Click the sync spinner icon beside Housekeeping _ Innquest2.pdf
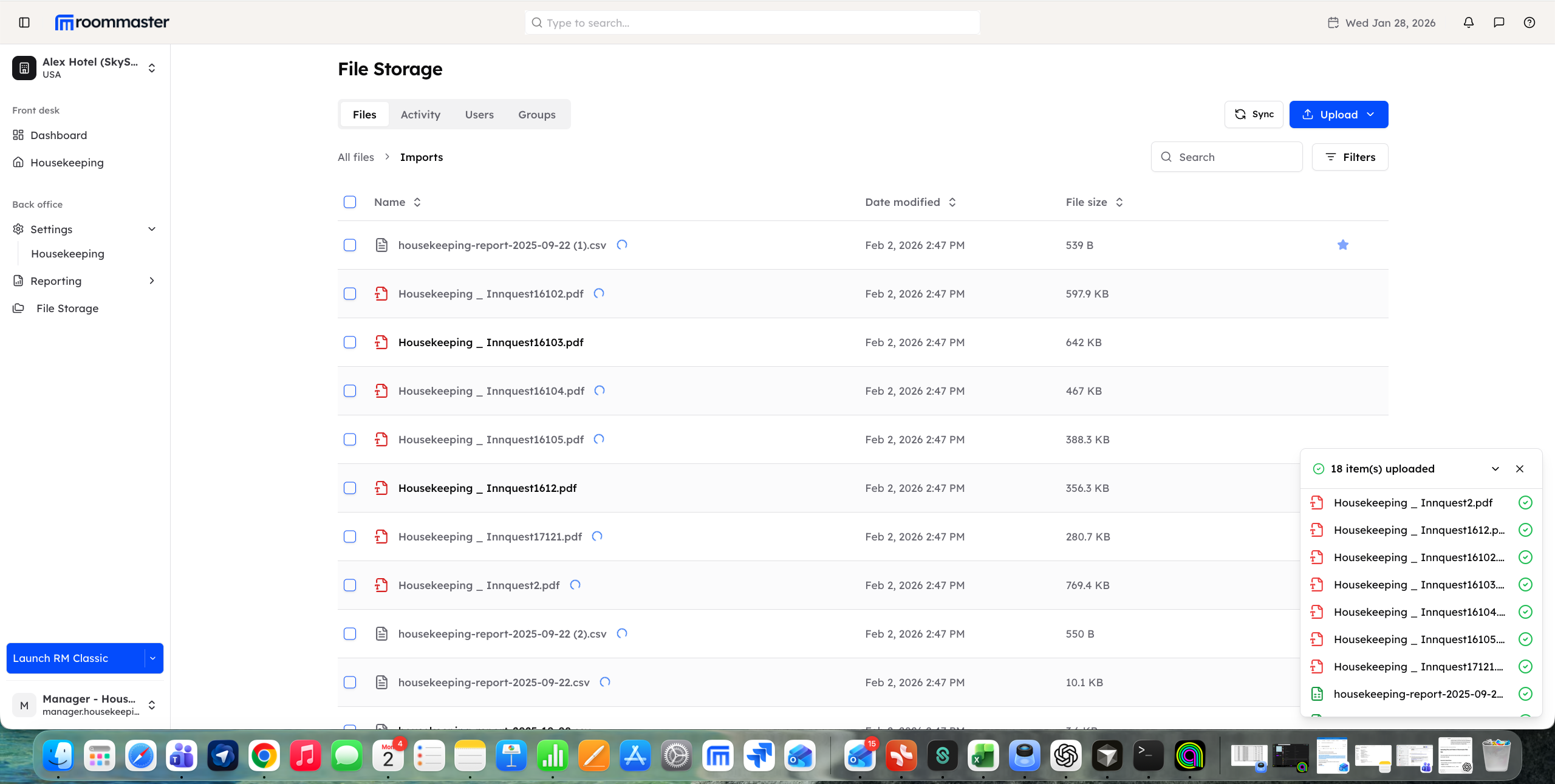Image resolution: width=1555 pixels, height=784 pixels. pyautogui.click(x=575, y=585)
